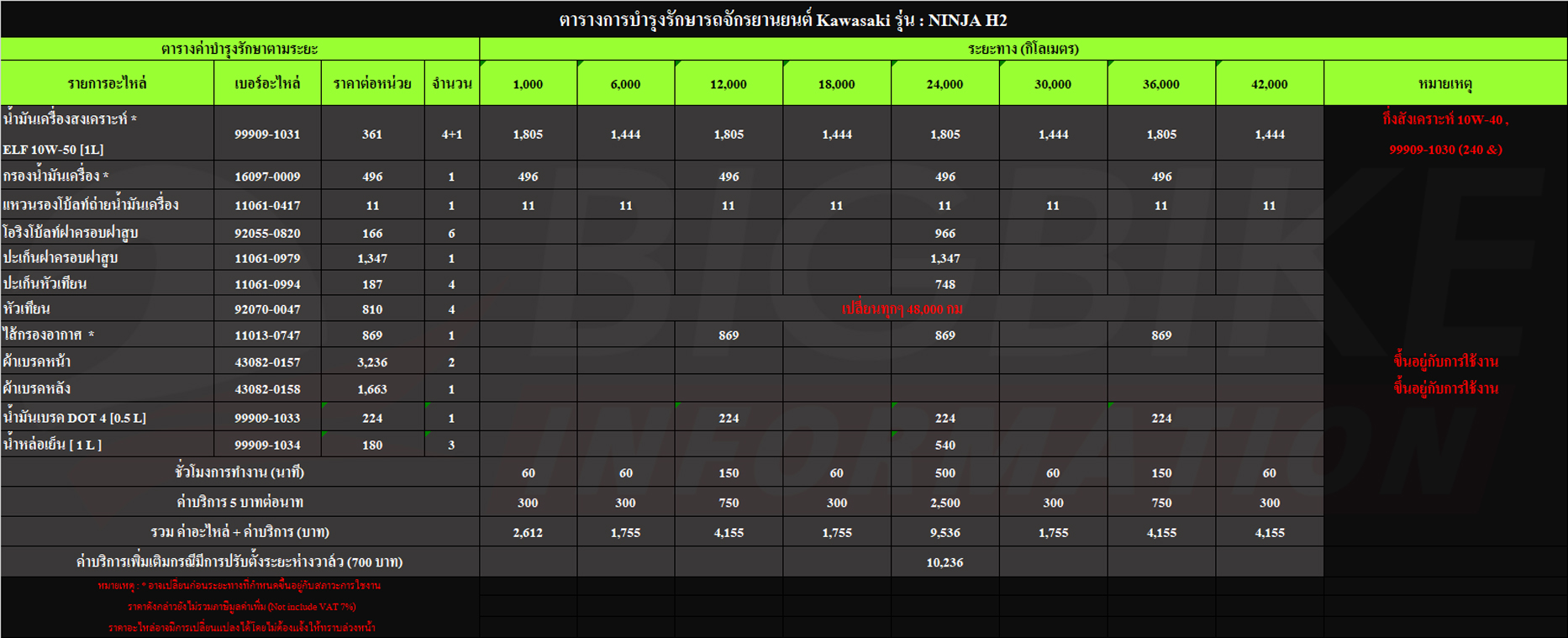Click the Kawasaki NINJA H2 table title
1568x638 pixels.
click(783, 20)
